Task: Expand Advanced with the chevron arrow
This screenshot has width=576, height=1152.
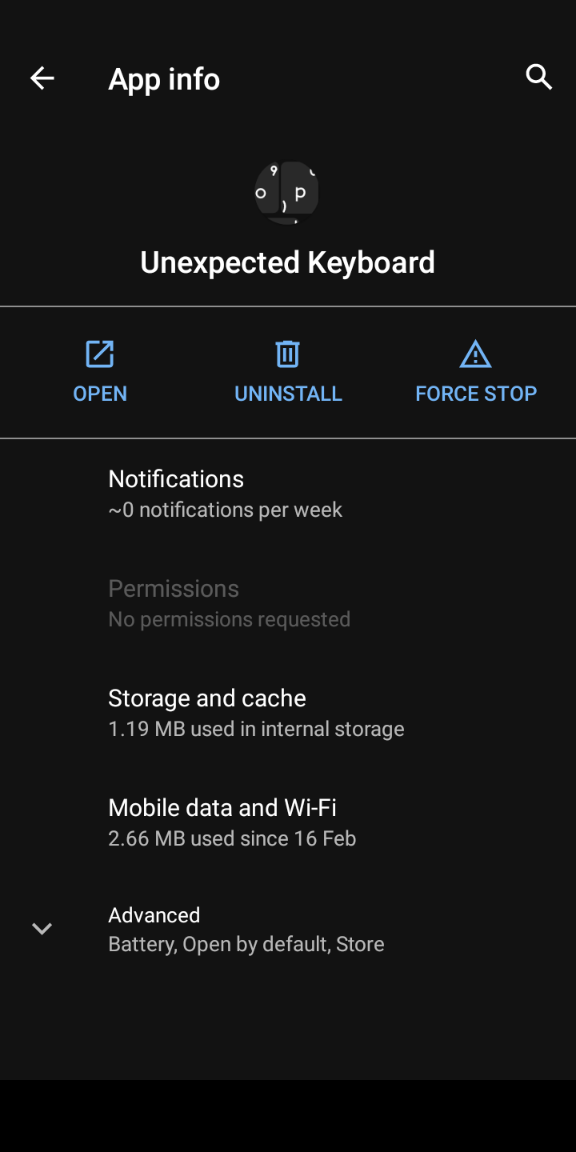Action: (42, 928)
